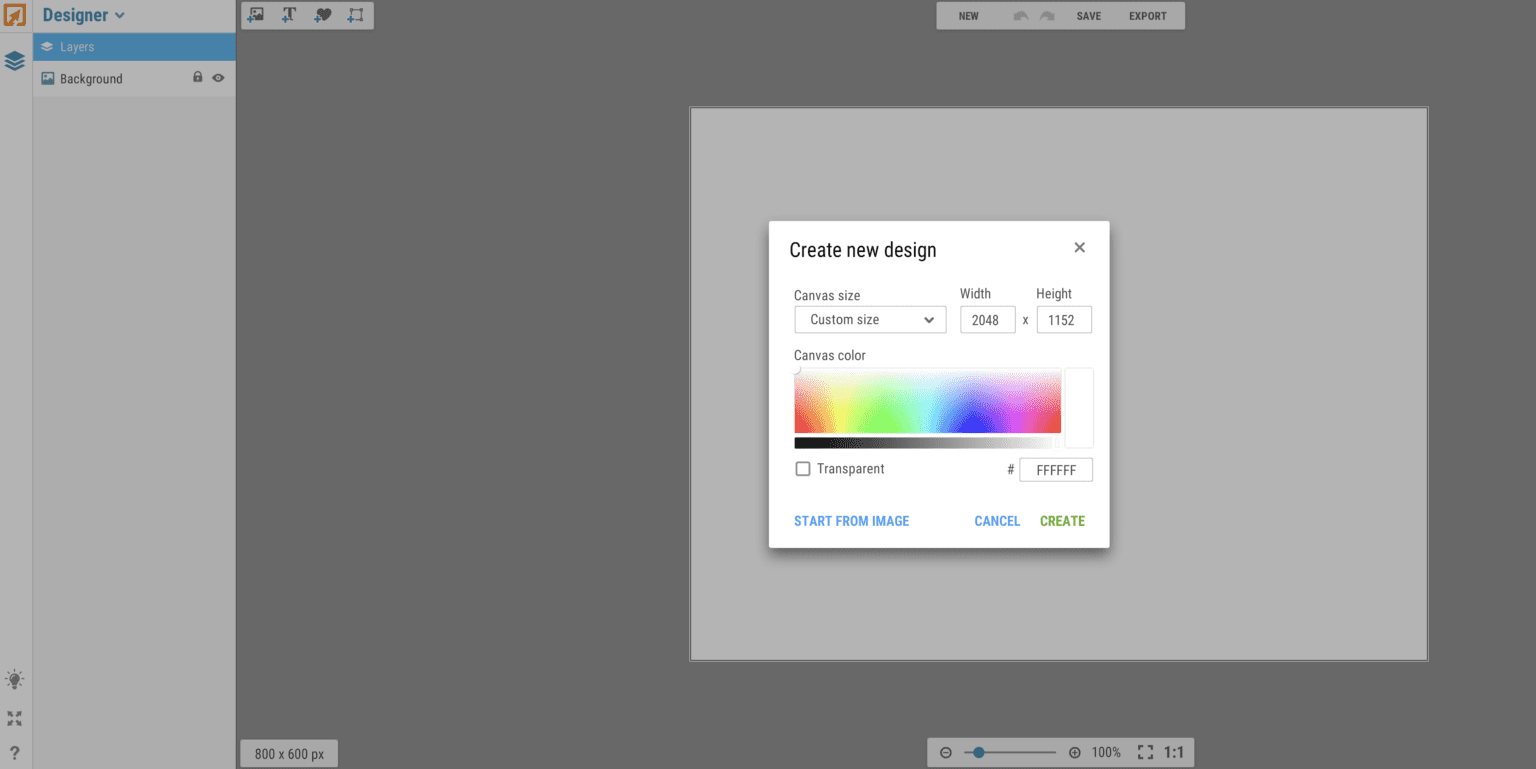
Task: Open the Layers panel from the left sidebar
Action: point(14,60)
